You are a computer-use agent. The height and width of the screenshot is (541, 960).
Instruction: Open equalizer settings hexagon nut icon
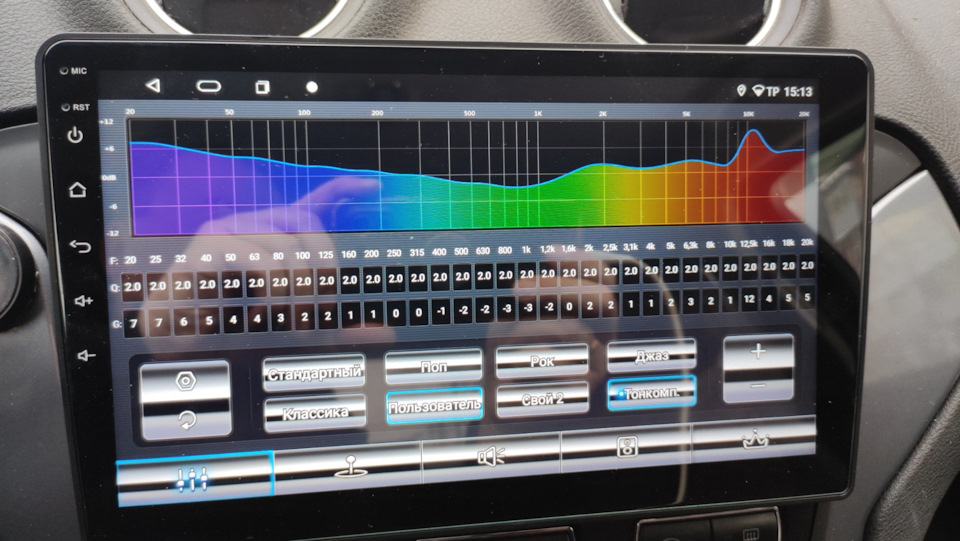click(x=186, y=381)
